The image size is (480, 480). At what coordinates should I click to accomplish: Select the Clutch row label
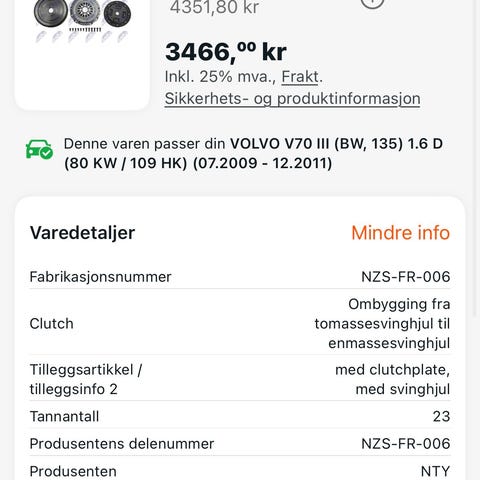coord(51,324)
